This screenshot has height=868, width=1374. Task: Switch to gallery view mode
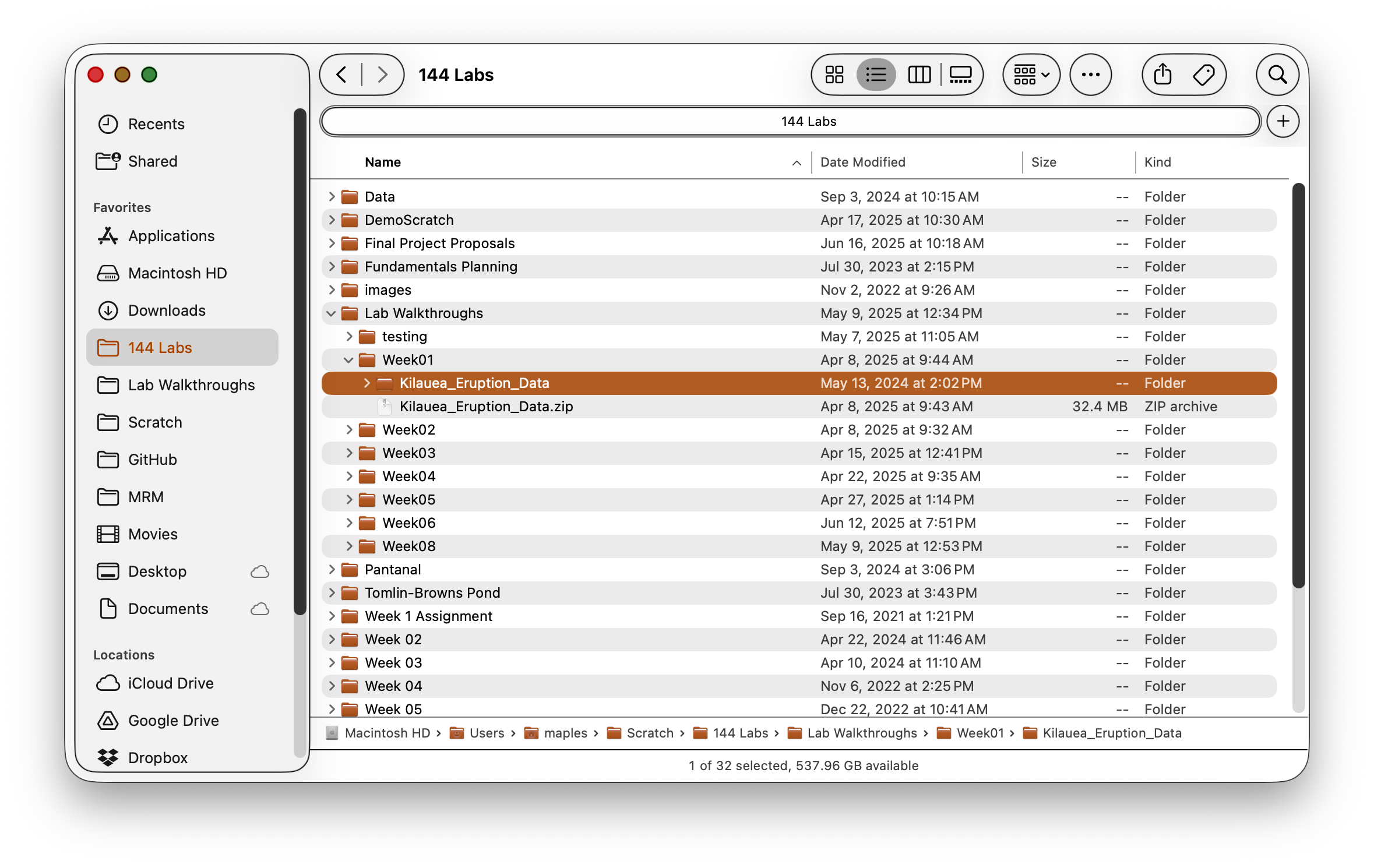960,75
